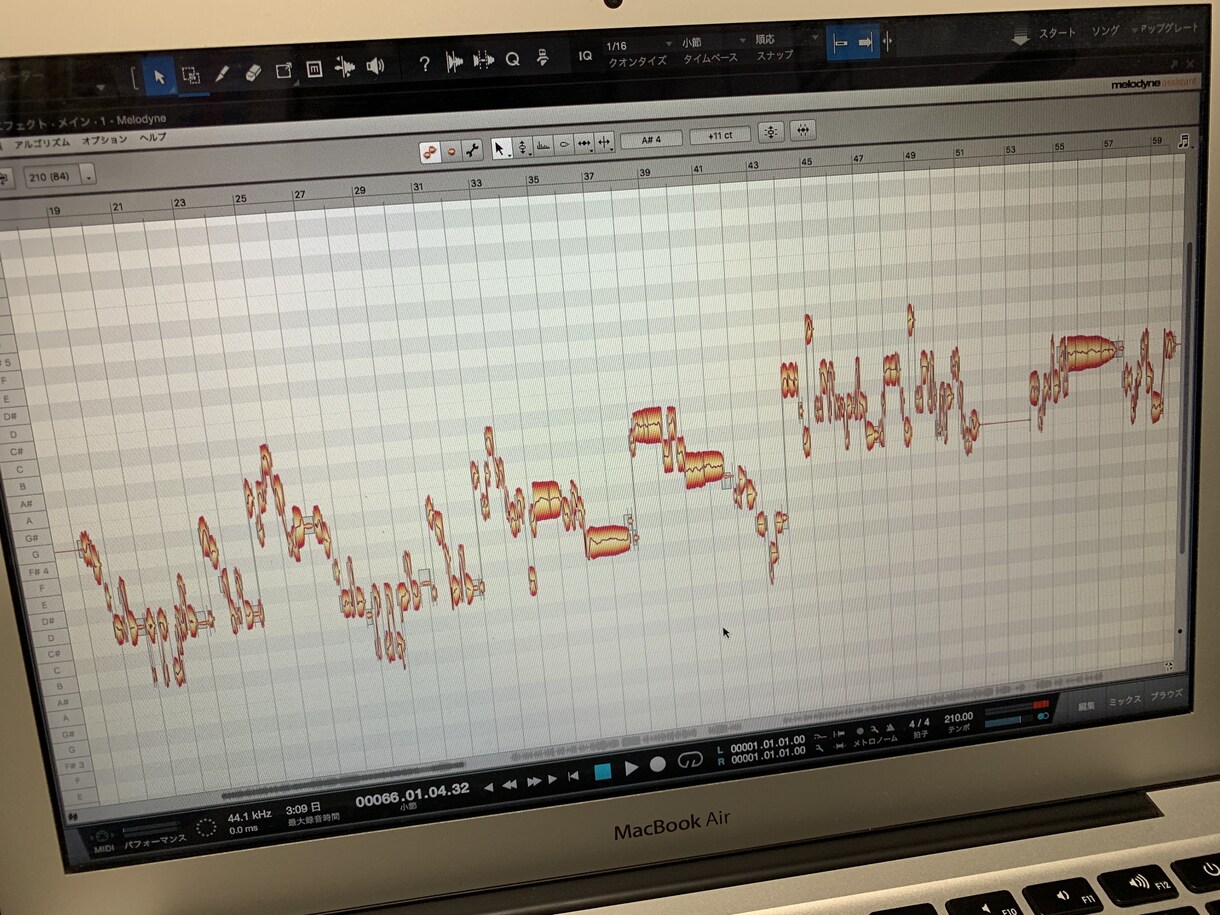Click the Studio One mute tool icon
The width and height of the screenshot is (1220, 915).
pos(314,69)
